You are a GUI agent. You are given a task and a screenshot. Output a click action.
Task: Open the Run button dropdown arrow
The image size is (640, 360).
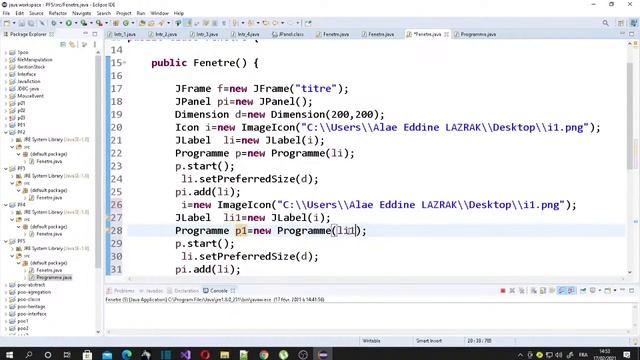click(76, 23)
